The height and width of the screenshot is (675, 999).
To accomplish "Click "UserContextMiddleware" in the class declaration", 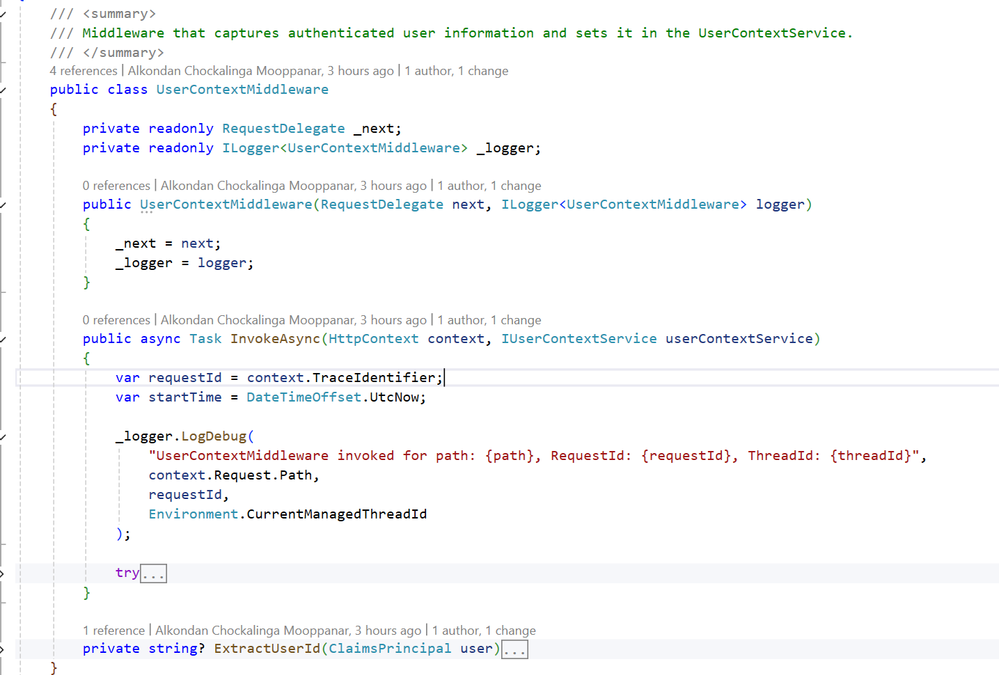I will 242,89.
